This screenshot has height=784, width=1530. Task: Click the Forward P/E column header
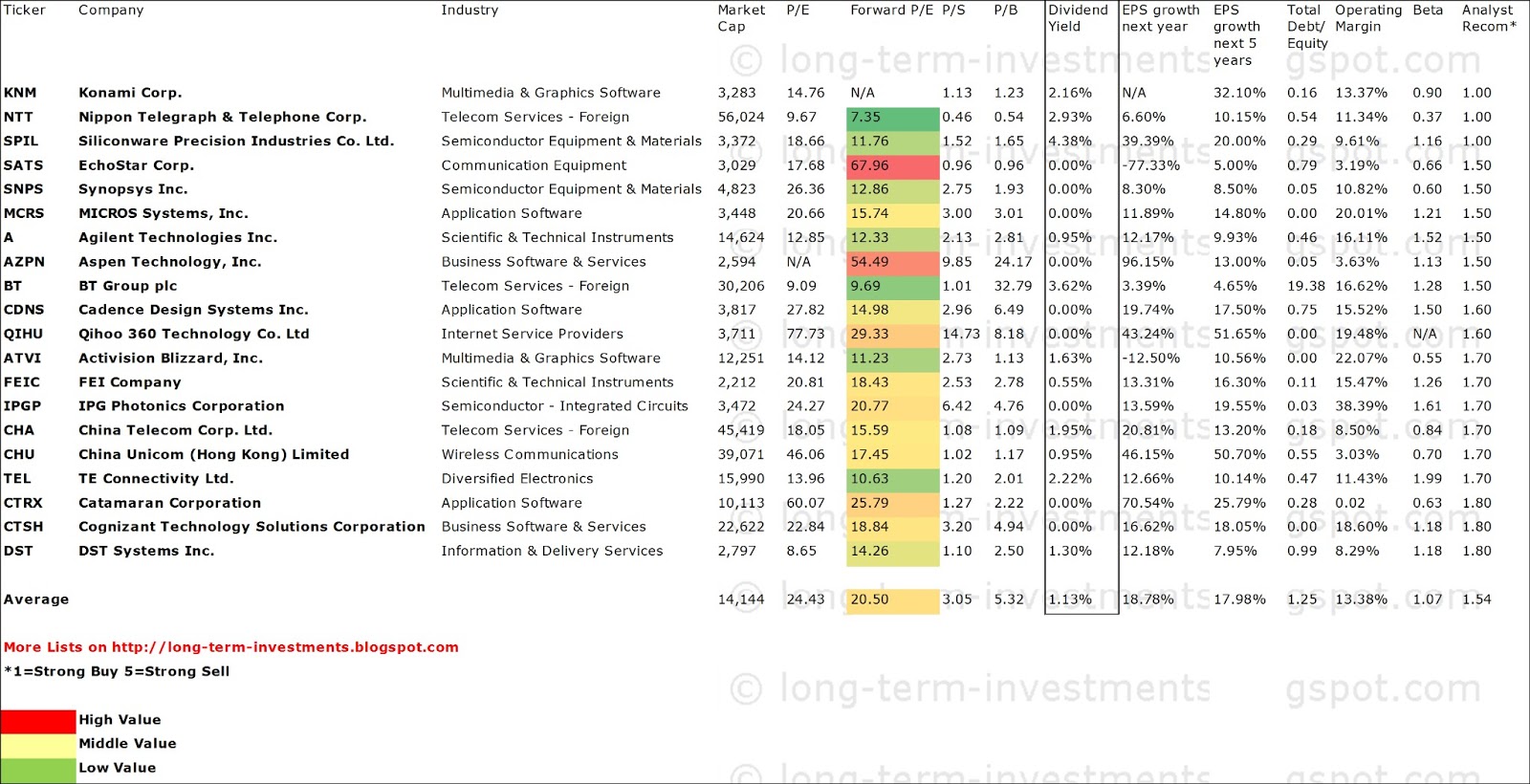pos(892,11)
